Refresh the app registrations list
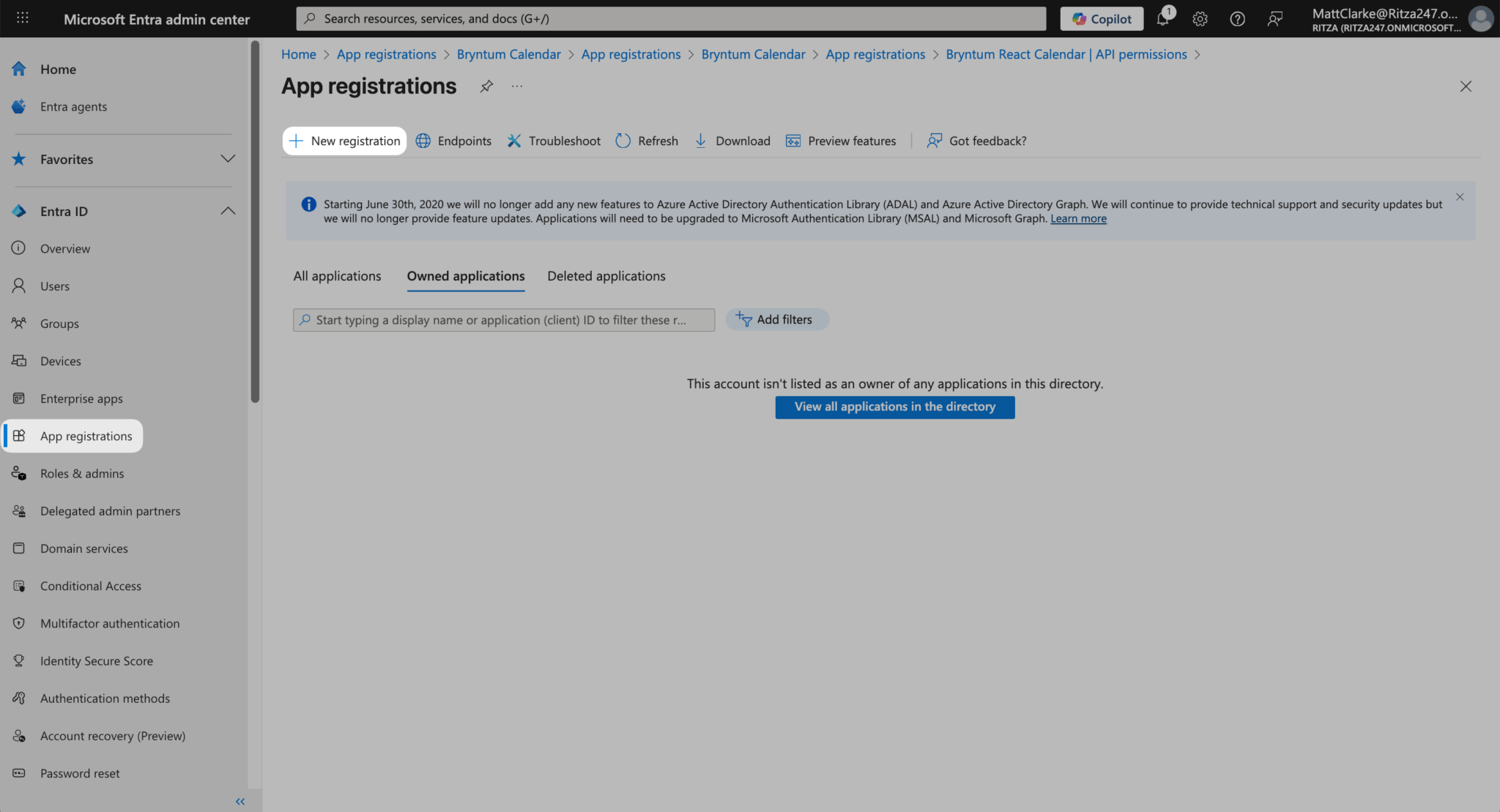1500x812 pixels. point(647,141)
